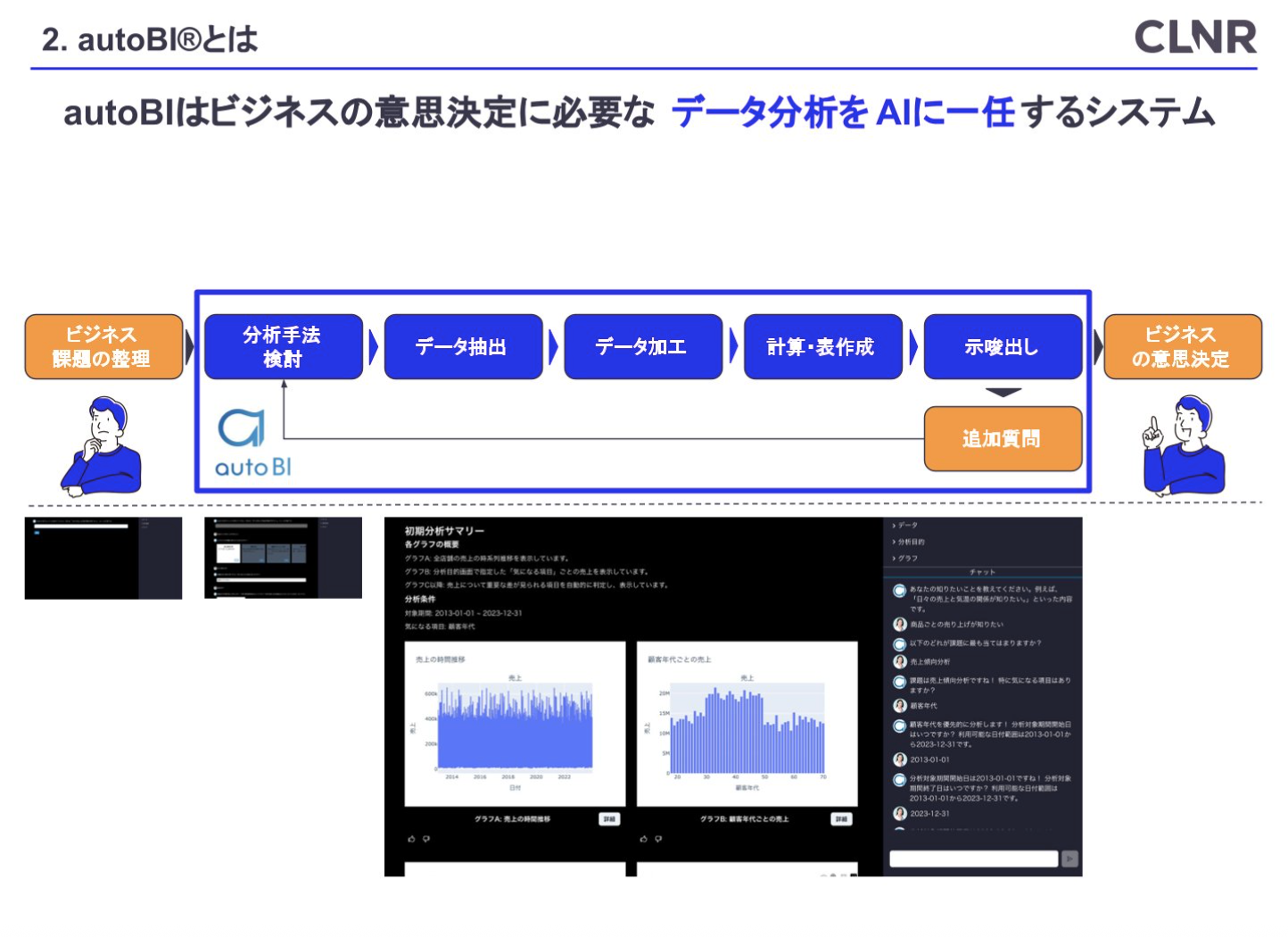
Task: Open 詳細 for グラフA
Action: pos(609,818)
